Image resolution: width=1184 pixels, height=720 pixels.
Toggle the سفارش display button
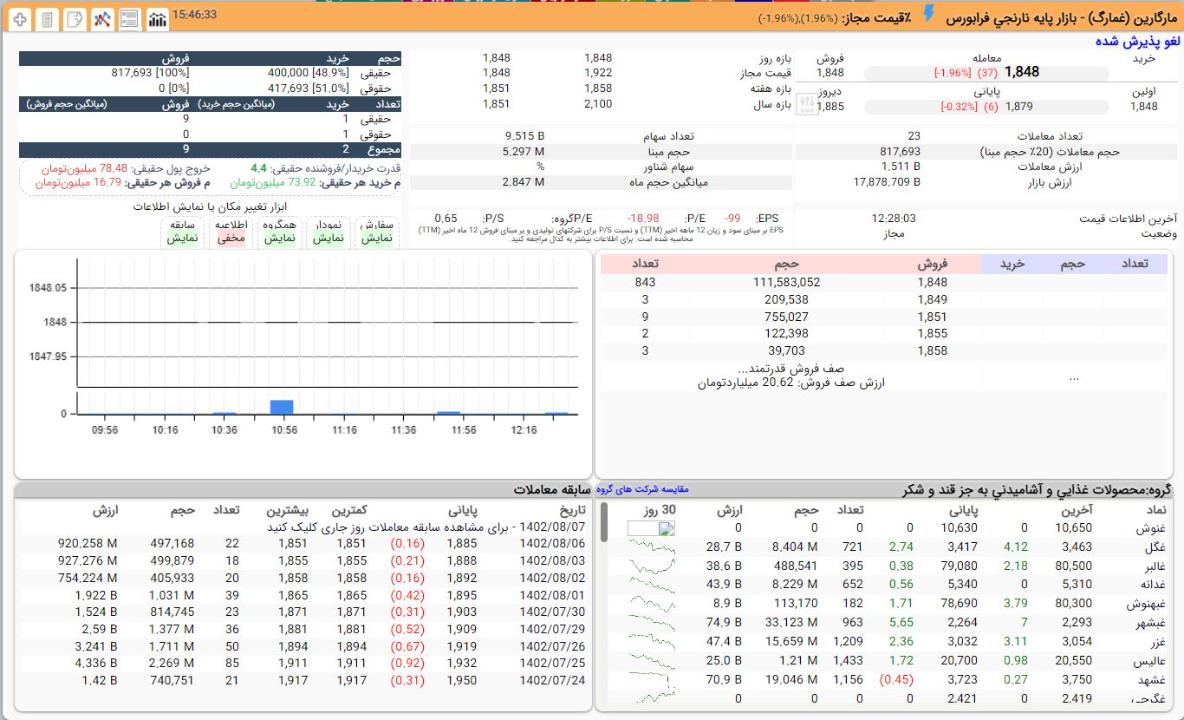point(377,232)
